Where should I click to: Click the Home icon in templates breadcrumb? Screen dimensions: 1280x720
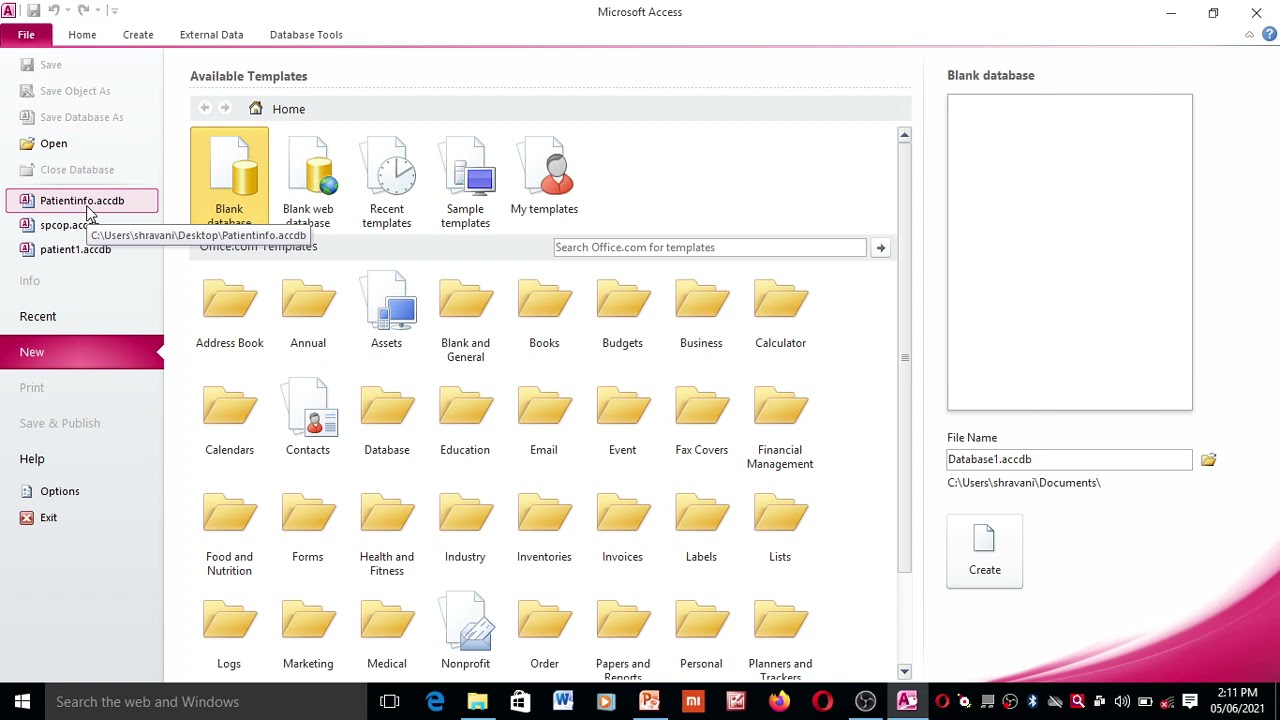click(256, 108)
